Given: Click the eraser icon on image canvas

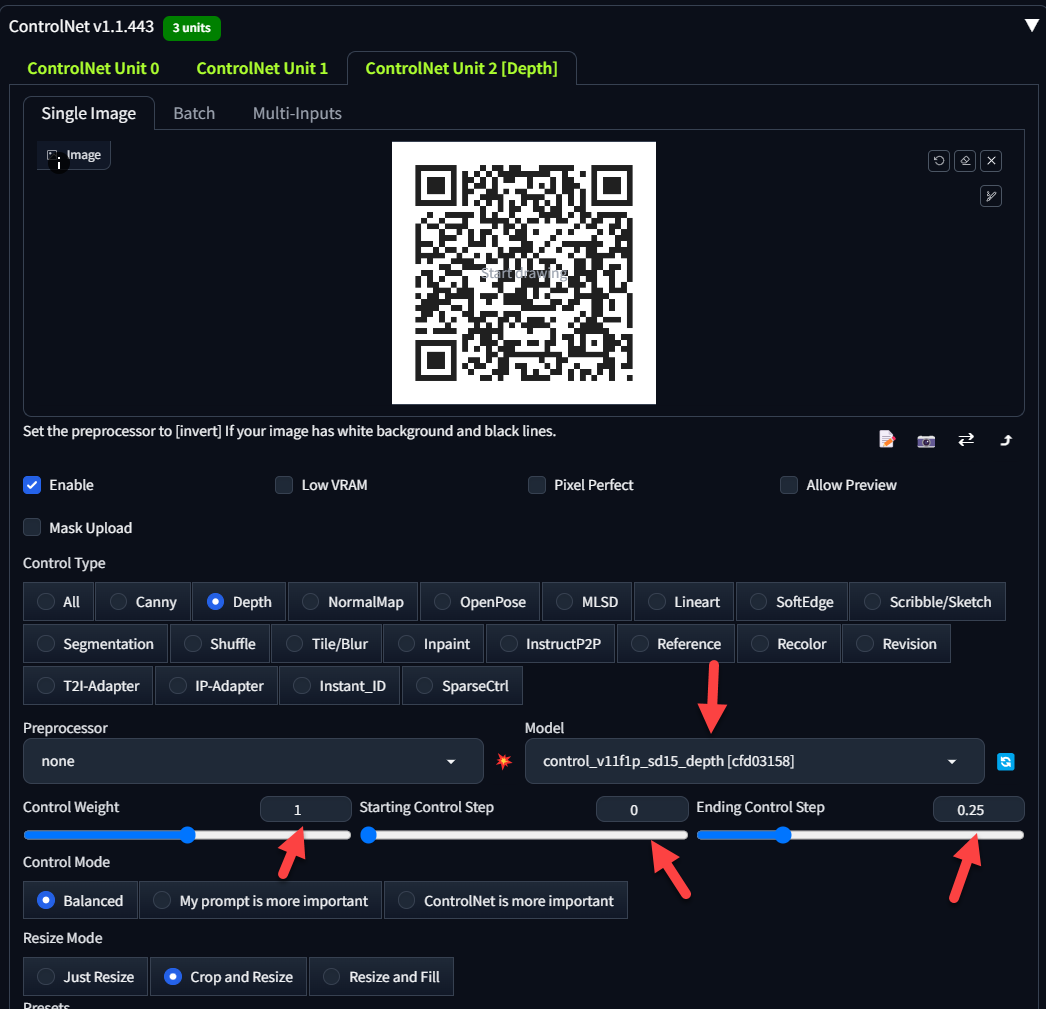Looking at the screenshot, I should pyautogui.click(x=965, y=161).
